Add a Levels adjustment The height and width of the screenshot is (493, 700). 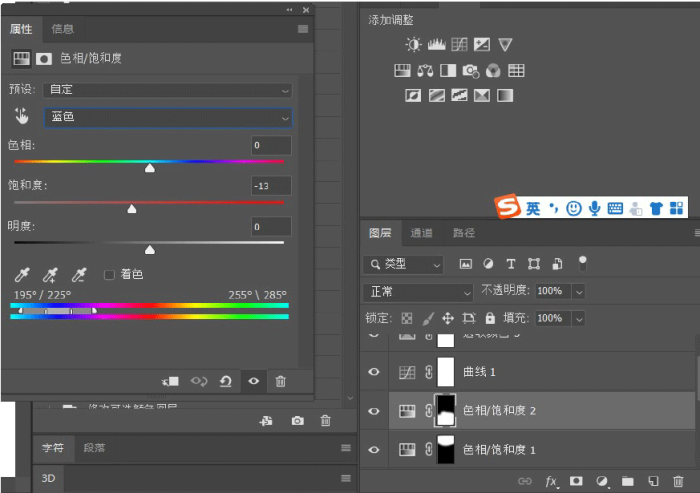pos(437,44)
